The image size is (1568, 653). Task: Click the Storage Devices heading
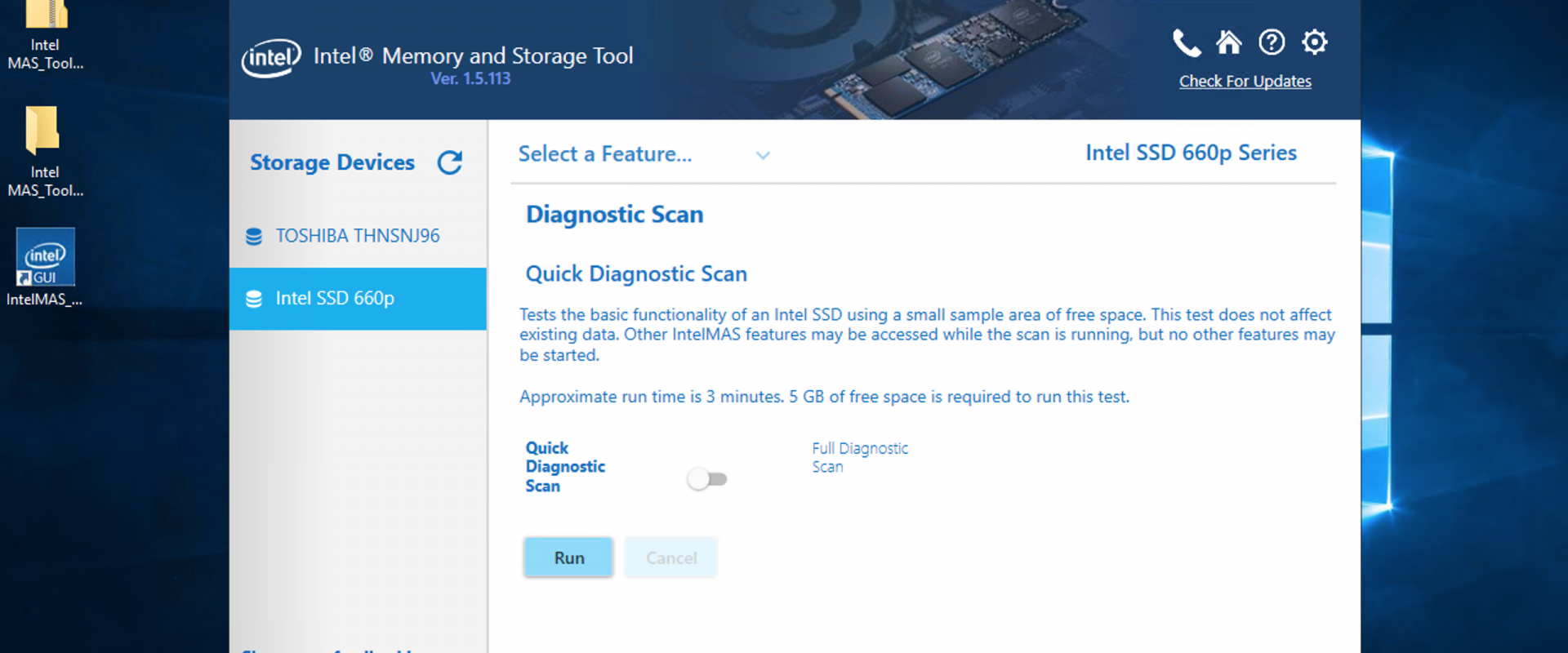tap(332, 162)
